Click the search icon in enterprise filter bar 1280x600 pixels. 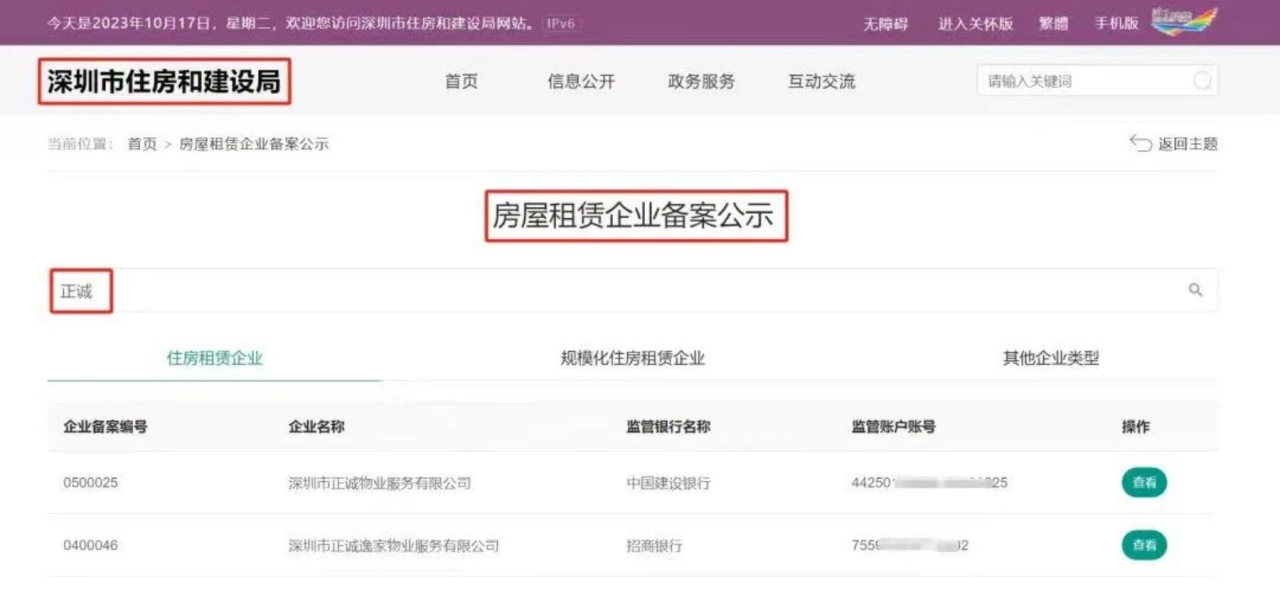1195,290
